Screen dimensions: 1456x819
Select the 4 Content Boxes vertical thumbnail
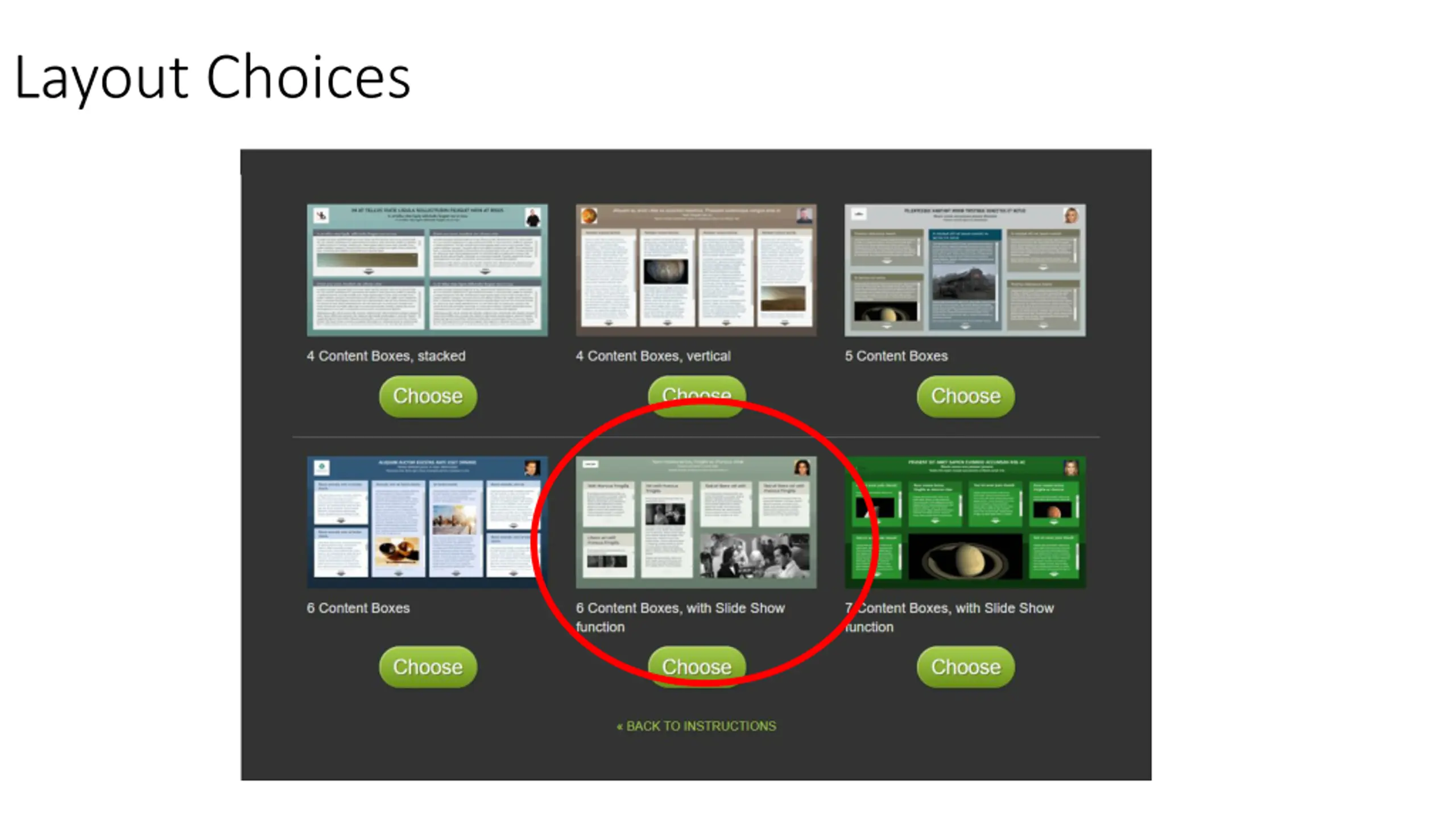696,270
